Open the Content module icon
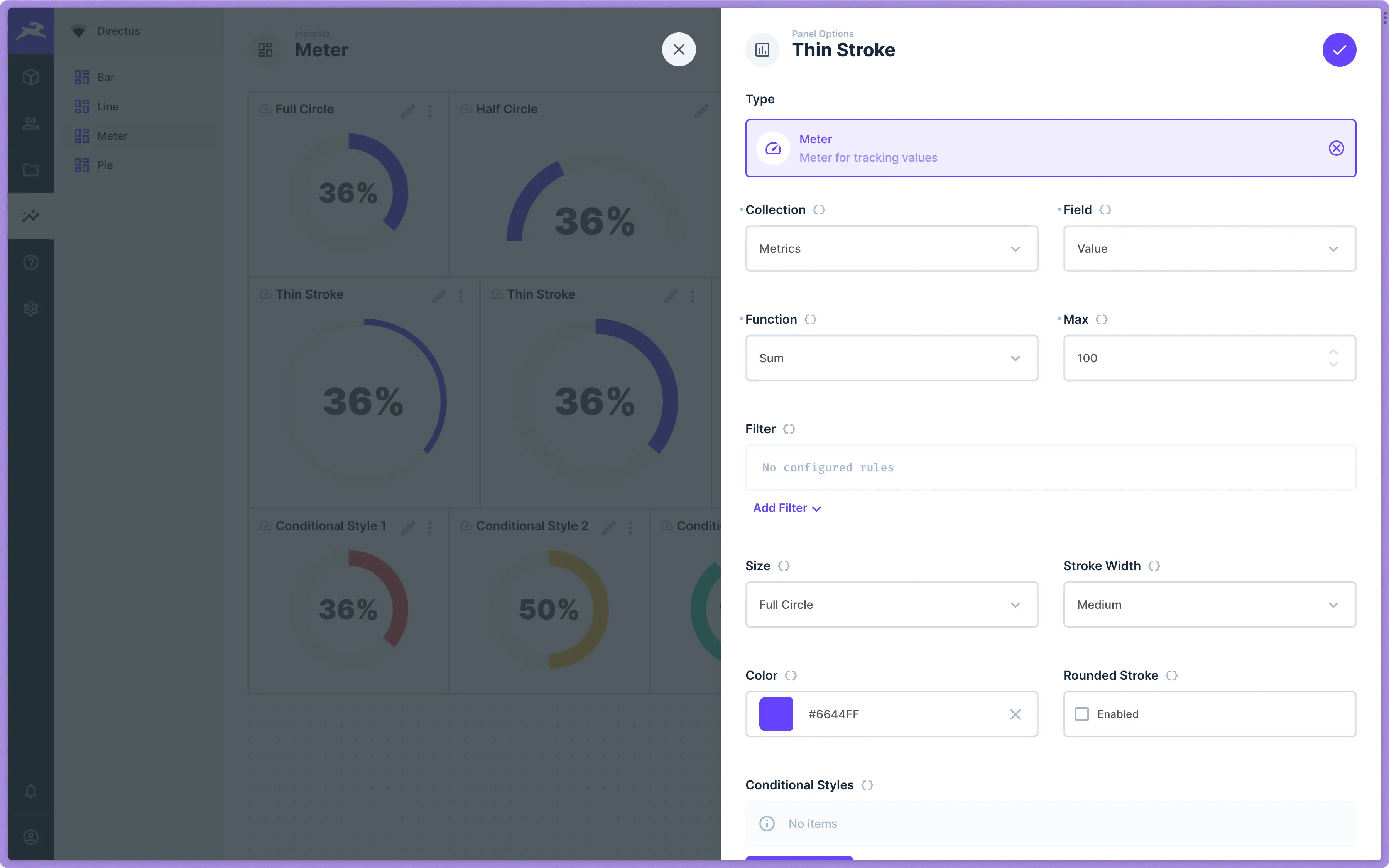The height and width of the screenshot is (868, 1389). click(30, 77)
